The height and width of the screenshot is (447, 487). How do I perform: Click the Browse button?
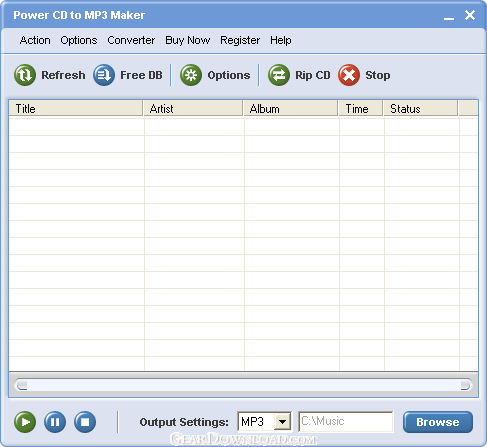(x=438, y=422)
